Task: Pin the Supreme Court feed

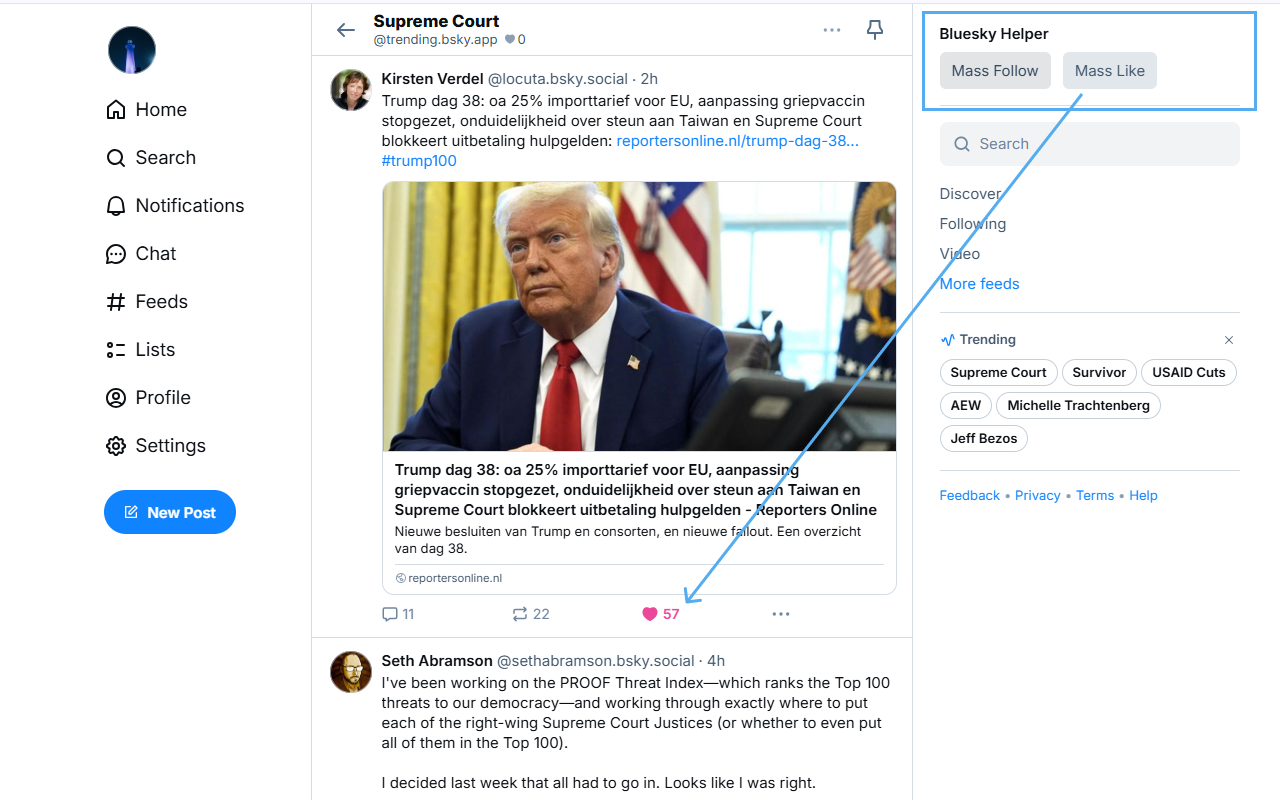Action: (875, 30)
